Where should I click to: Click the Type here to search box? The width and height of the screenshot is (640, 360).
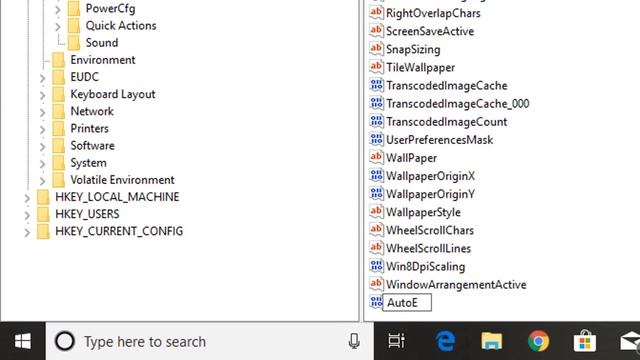tap(209, 341)
